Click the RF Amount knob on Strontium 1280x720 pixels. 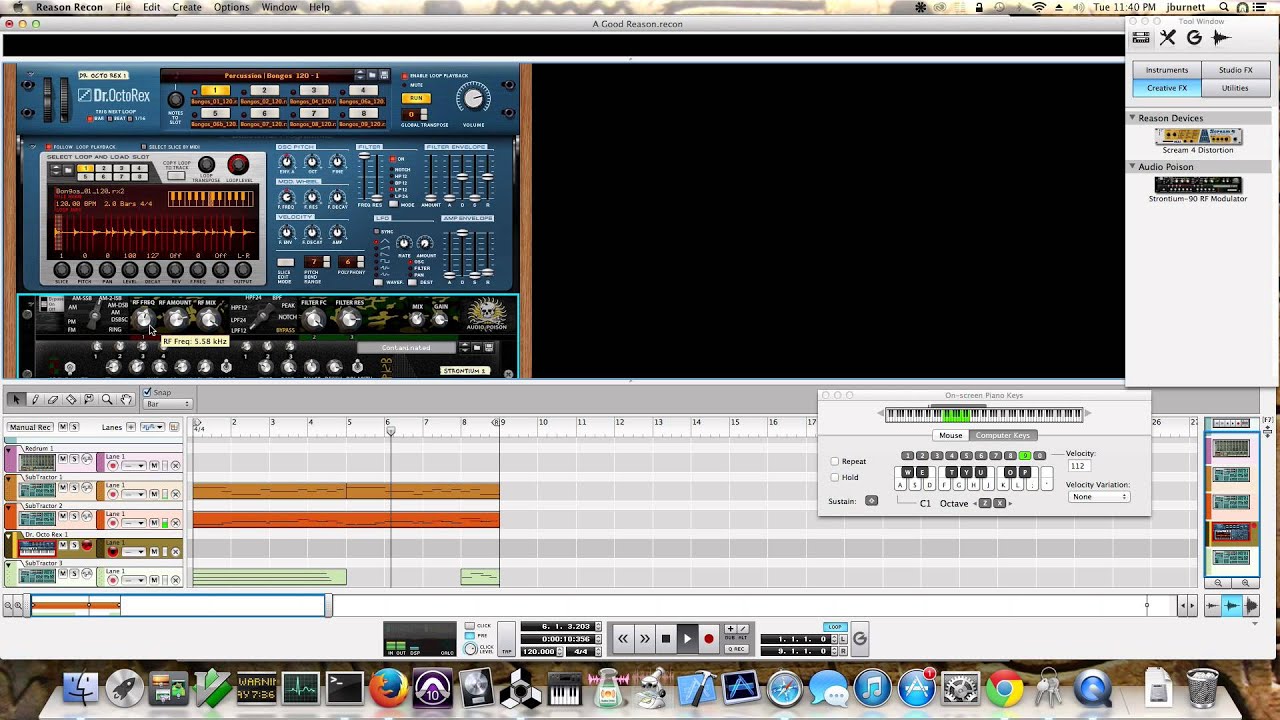[x=177, y=319]
